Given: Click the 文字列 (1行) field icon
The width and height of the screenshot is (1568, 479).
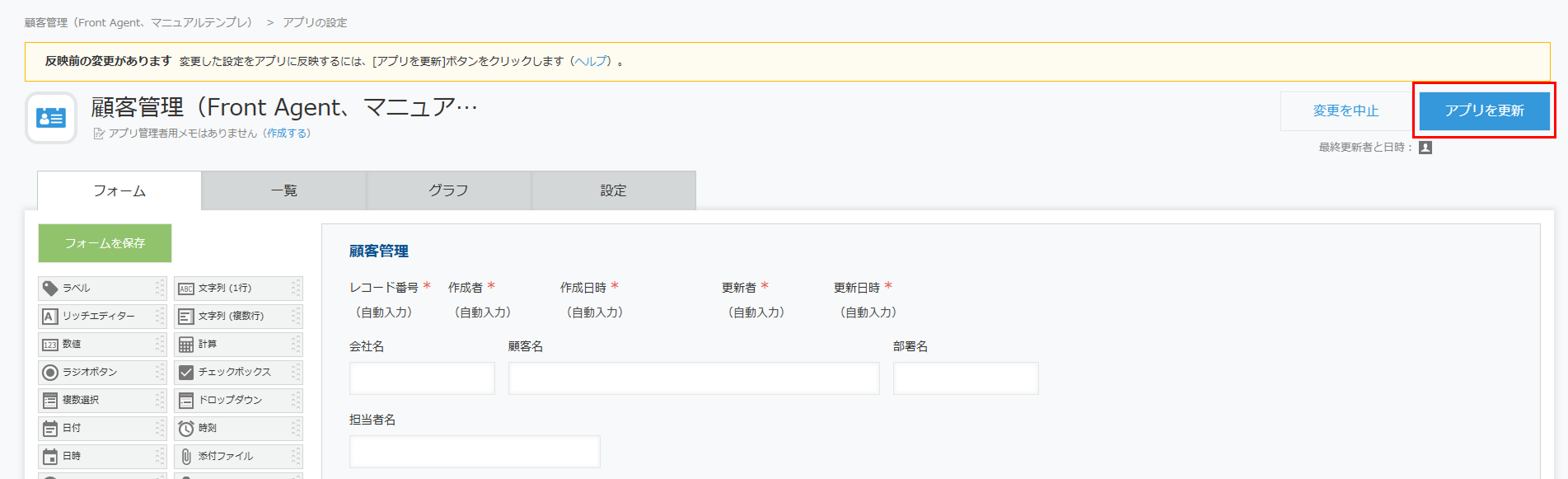Looking at the screenshot, I should tap(186, 289).
